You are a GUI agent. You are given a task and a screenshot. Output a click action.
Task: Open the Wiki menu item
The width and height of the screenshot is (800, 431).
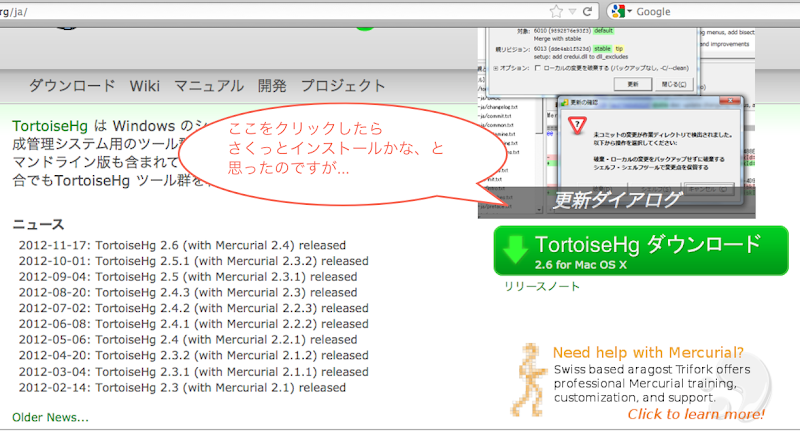pyautogui.click(x=144, y=86)
